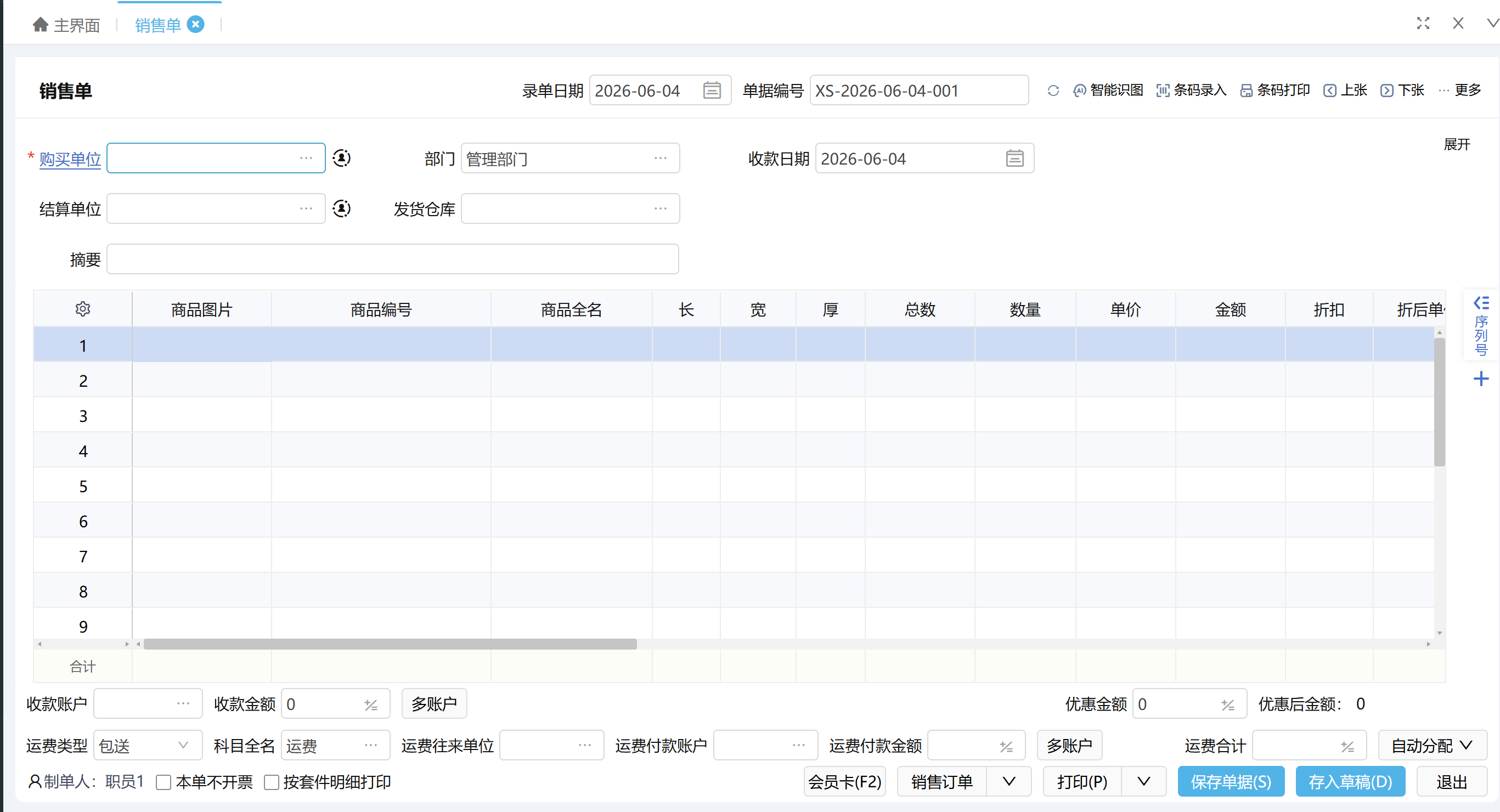
Task: Open 科目全名 ellipsis lookup
Action: tap(371, 746)
